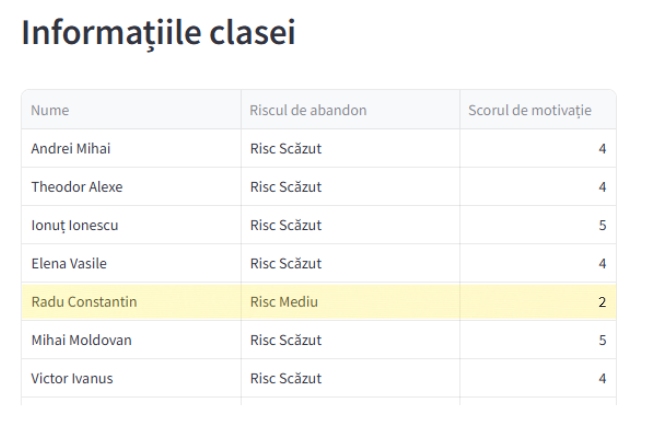Select Mihai Moldovan's motivation score 5

[602, 340]
